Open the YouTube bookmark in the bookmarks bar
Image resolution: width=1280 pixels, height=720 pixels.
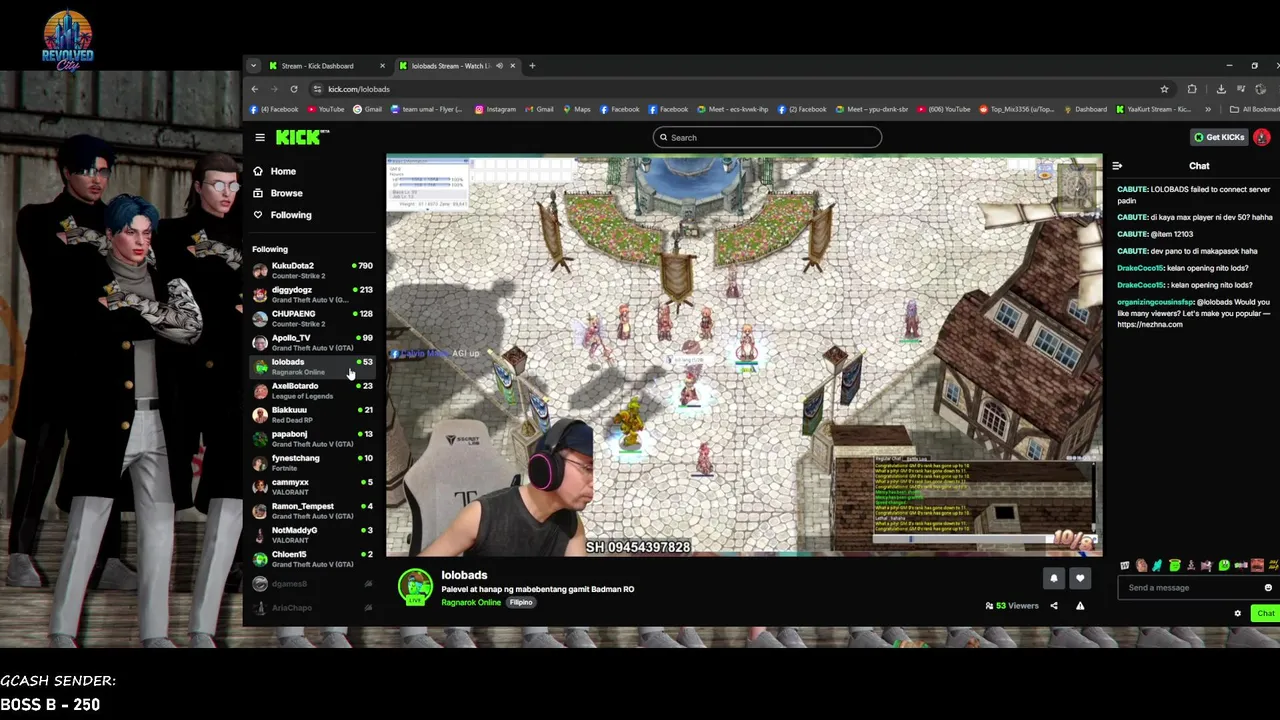pos(326,109)
